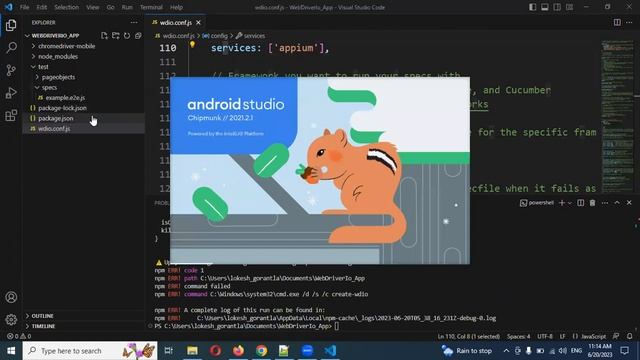Screen dimensions: 640x360
Task: Click the feedback icon in status bar
Action: (x=616, y=336)
